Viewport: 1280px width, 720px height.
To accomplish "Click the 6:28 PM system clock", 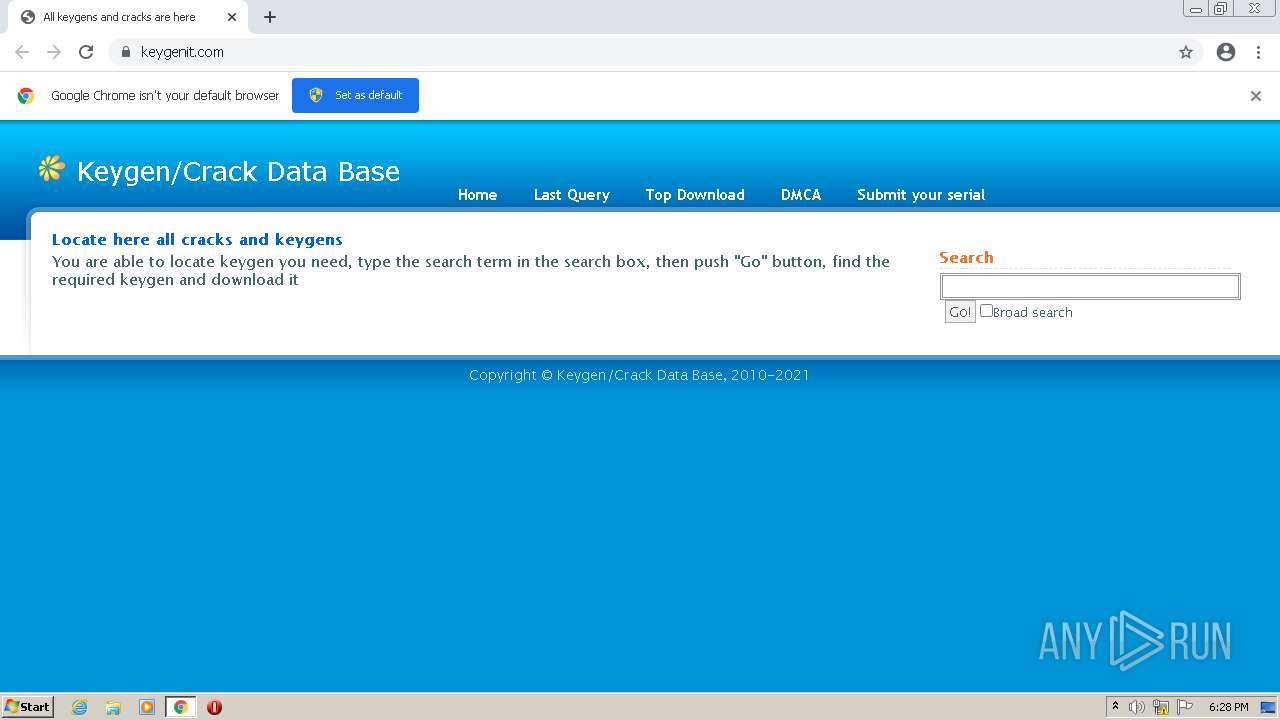I will pos(1228,707).
